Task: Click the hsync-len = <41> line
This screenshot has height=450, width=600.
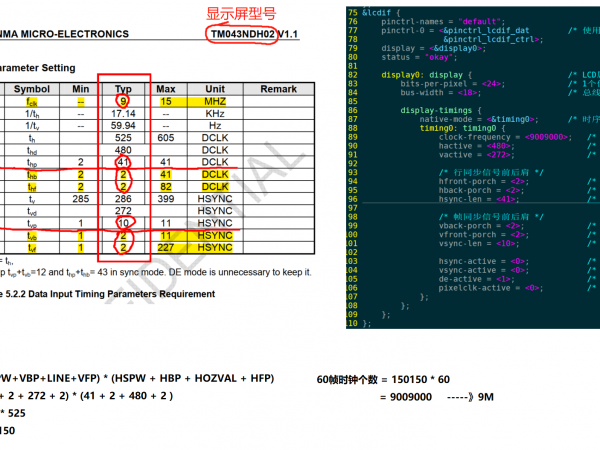Action: click(x=478, y=200)
